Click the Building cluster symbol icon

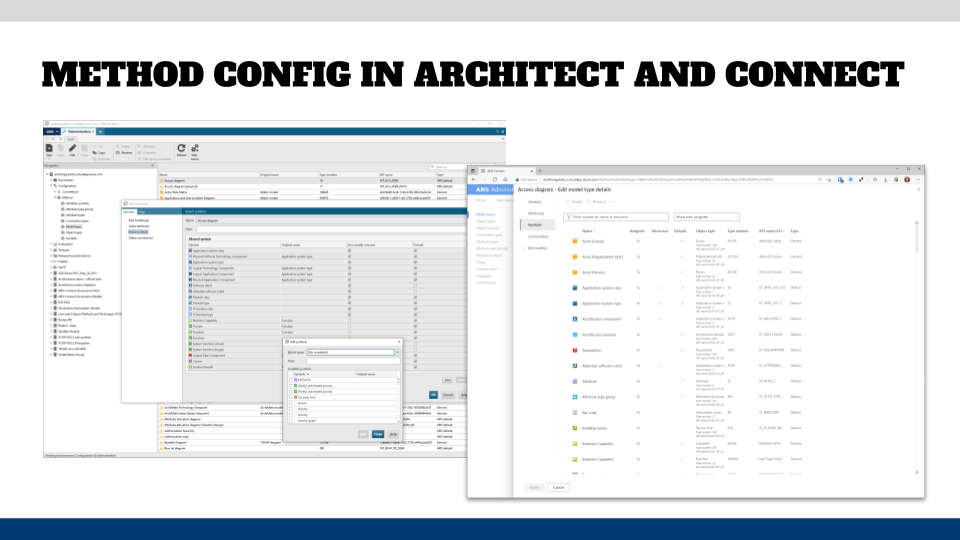[575, 428]
